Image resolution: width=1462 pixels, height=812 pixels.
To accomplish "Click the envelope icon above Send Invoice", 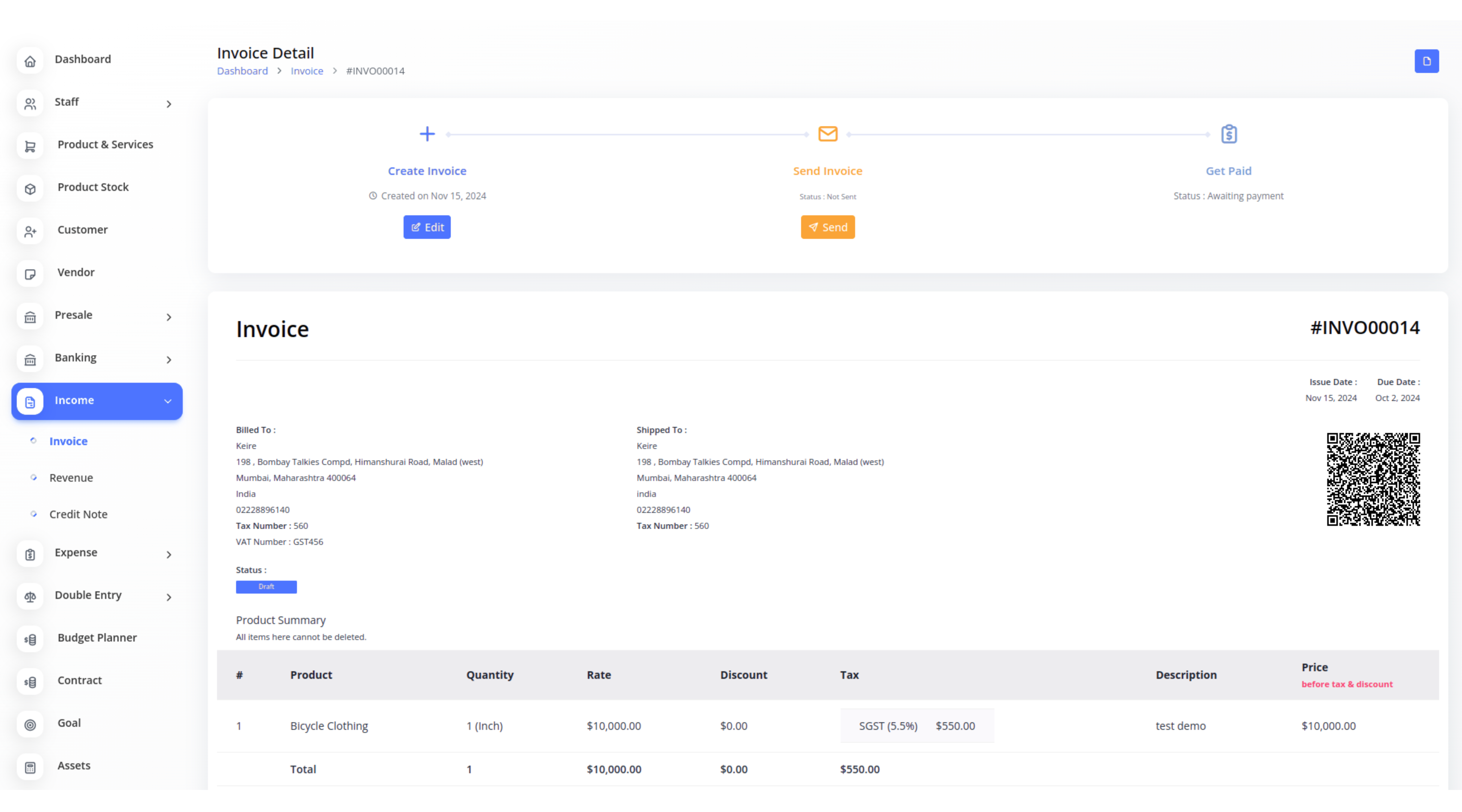I will 827,134.
